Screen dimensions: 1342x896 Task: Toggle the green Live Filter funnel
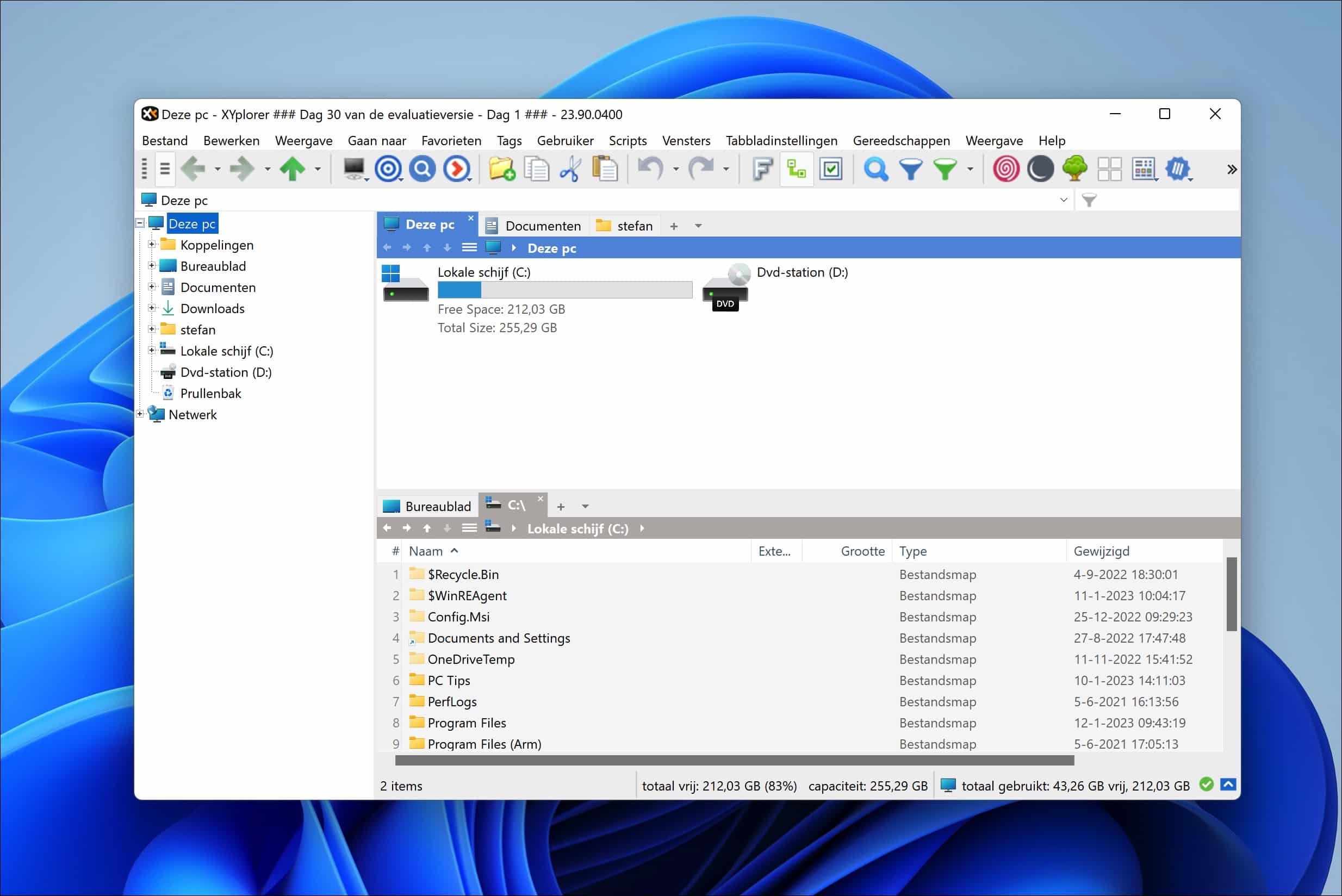tap(945, 169)
